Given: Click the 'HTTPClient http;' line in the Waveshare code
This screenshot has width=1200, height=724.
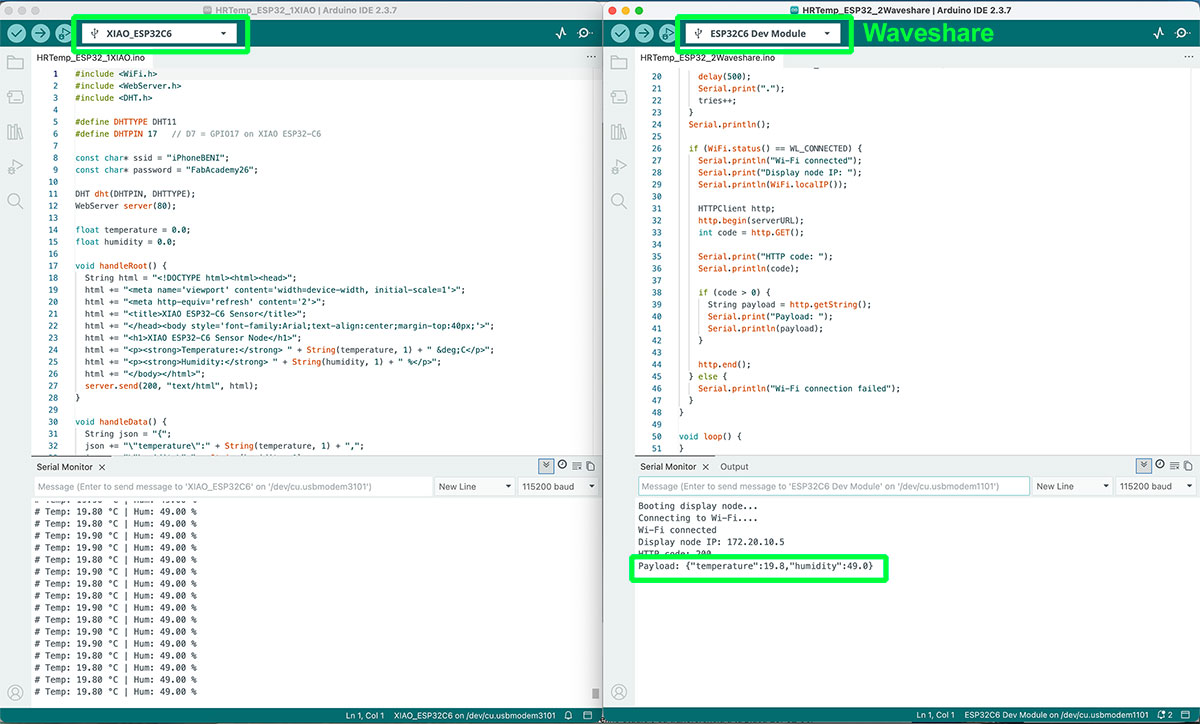Looking at the screenshot, I should (736, 208).
